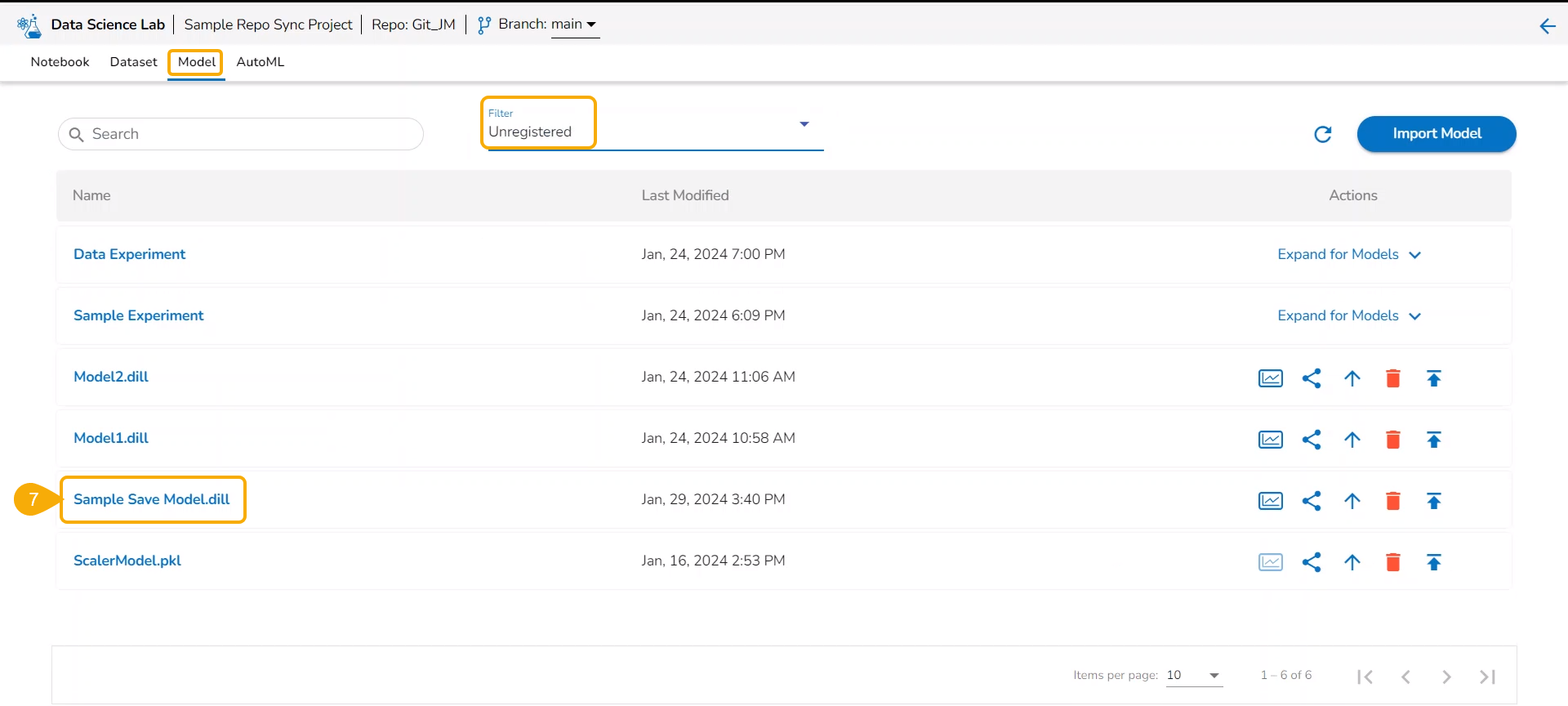The width and height of the screenshot is (1568, 706).
Task: Share the Model1.dill model
Action: tap(1311, 440)
